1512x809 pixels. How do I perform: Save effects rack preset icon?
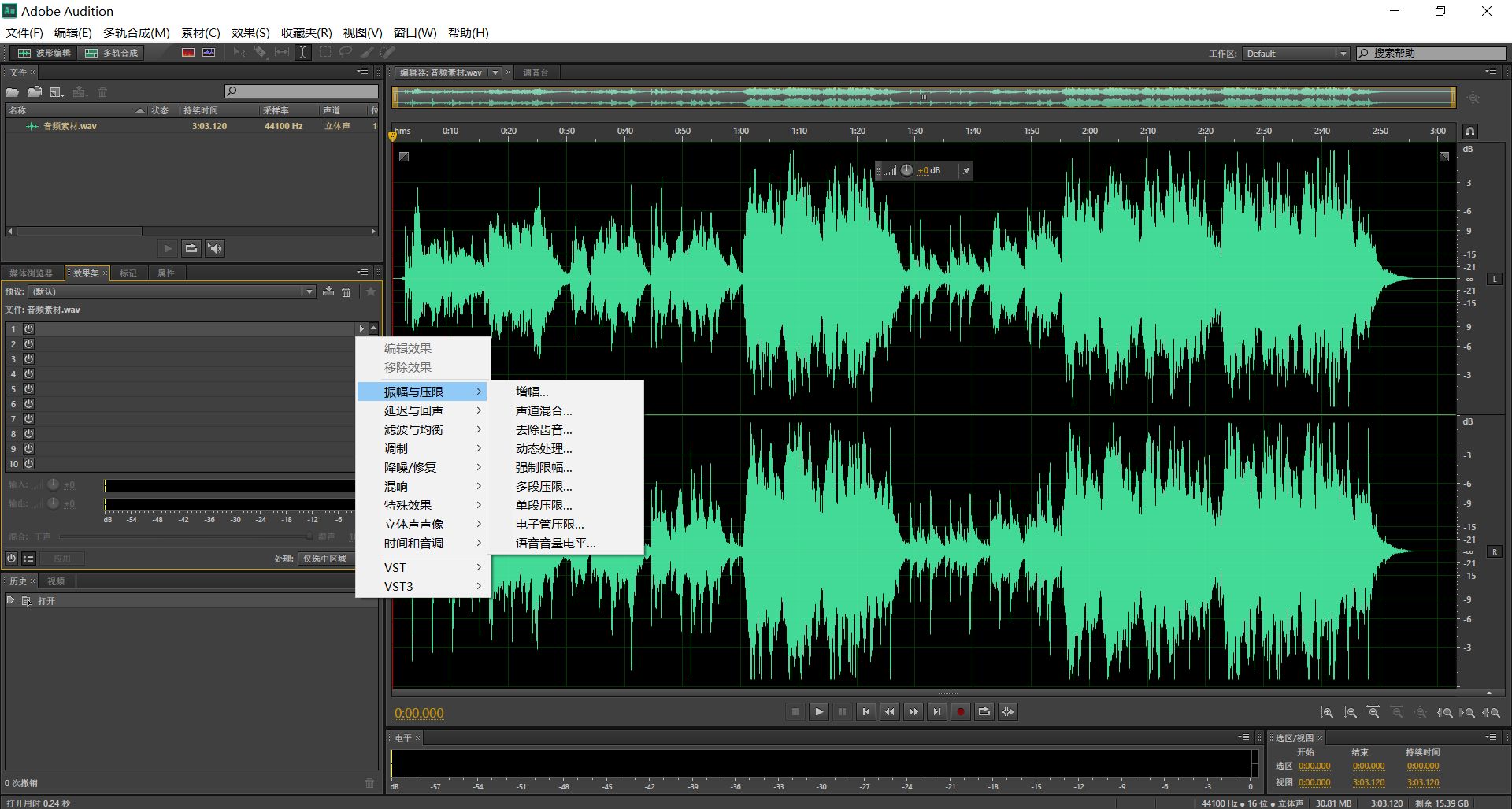coord(328,291)
